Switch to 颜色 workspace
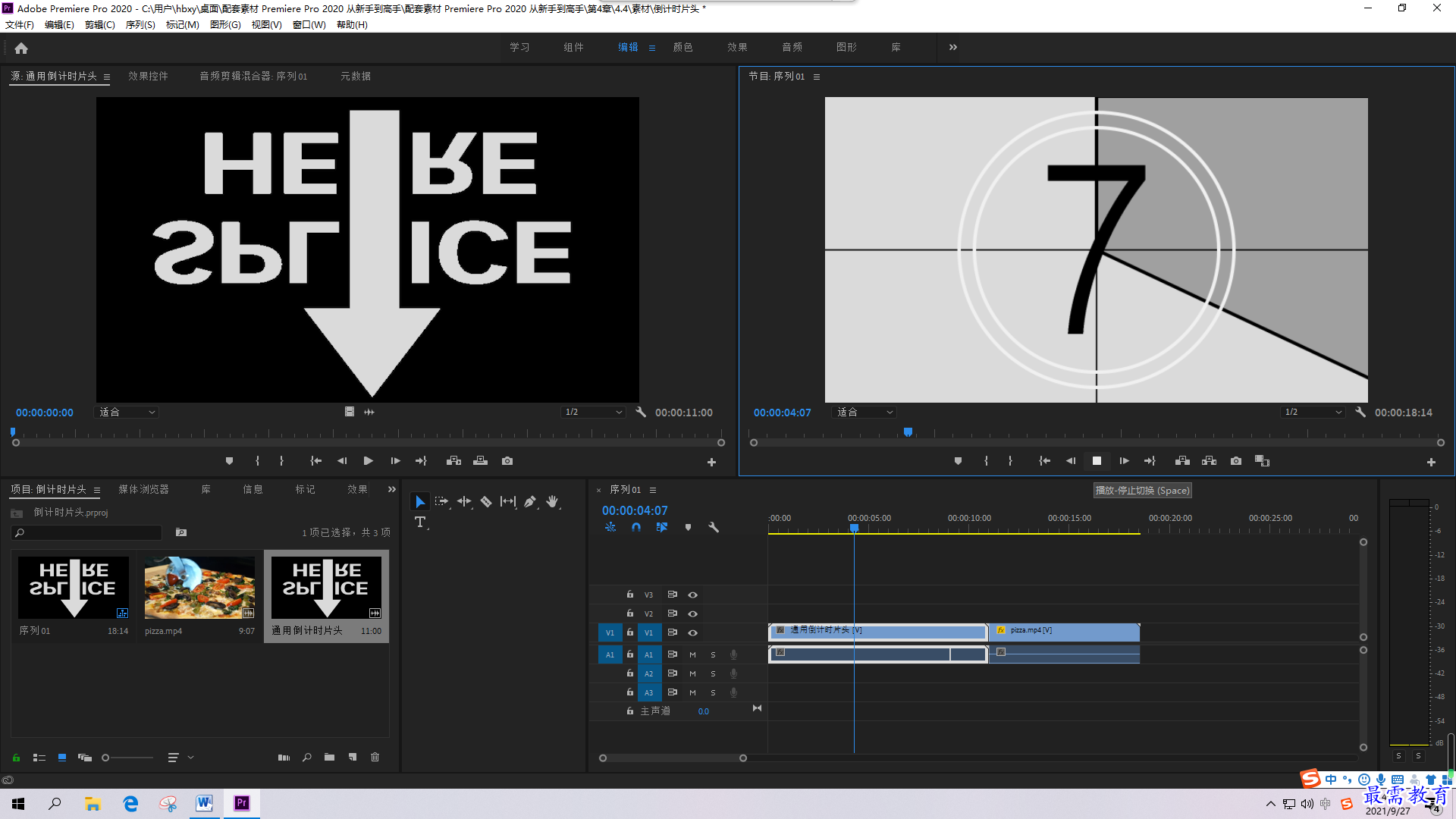Viewport: 1456px width, 819px height. 682,47
